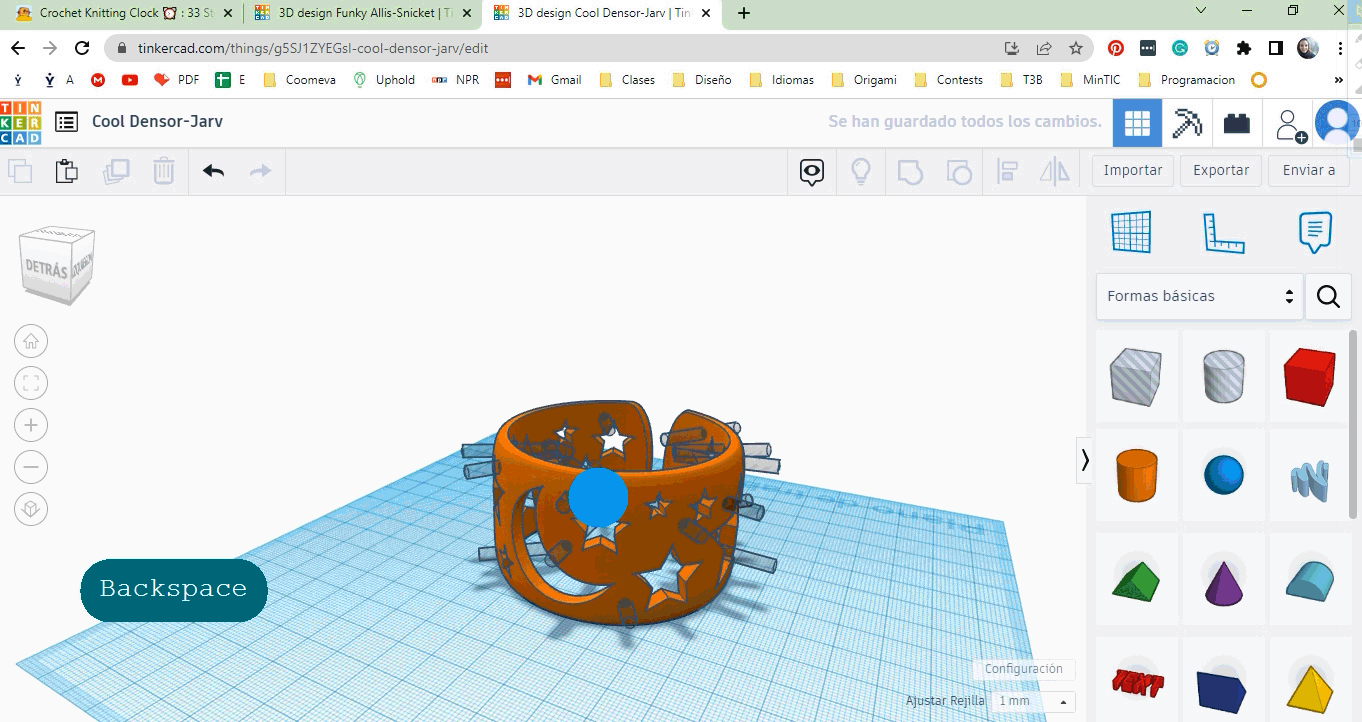Toggle perspective view in the left sidebar
The height and width of the screenshot is (722, 1362).
31,508
